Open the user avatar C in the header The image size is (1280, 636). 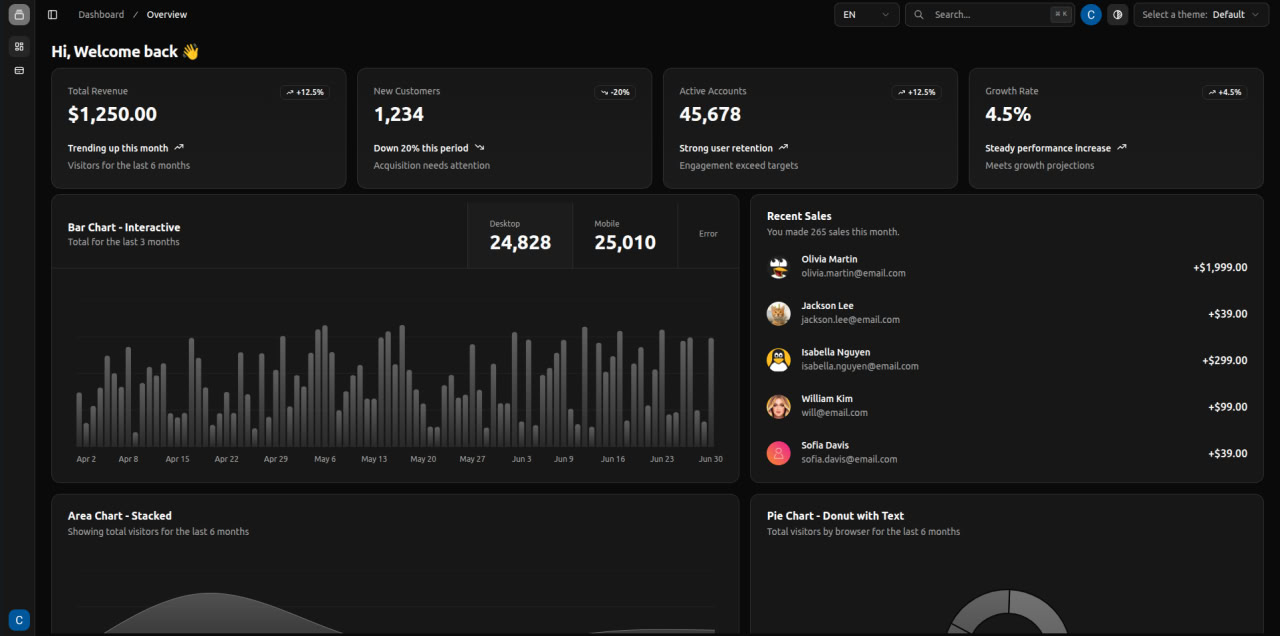1091,14
